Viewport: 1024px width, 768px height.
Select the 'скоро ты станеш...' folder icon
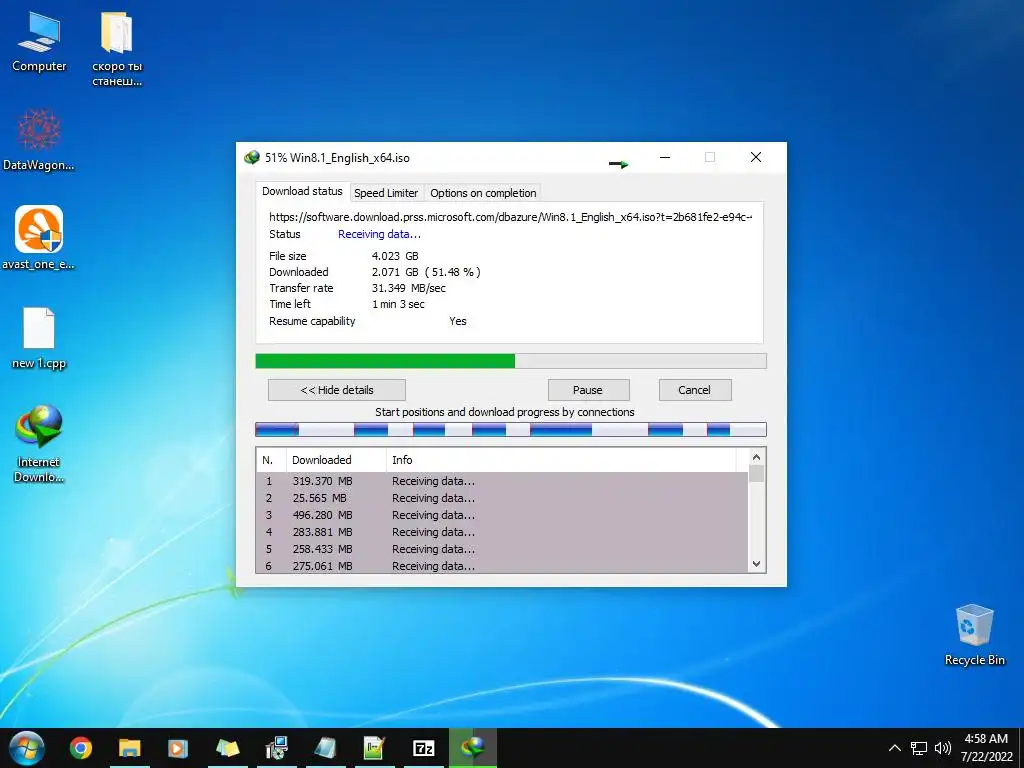click(x=117, y=49)
